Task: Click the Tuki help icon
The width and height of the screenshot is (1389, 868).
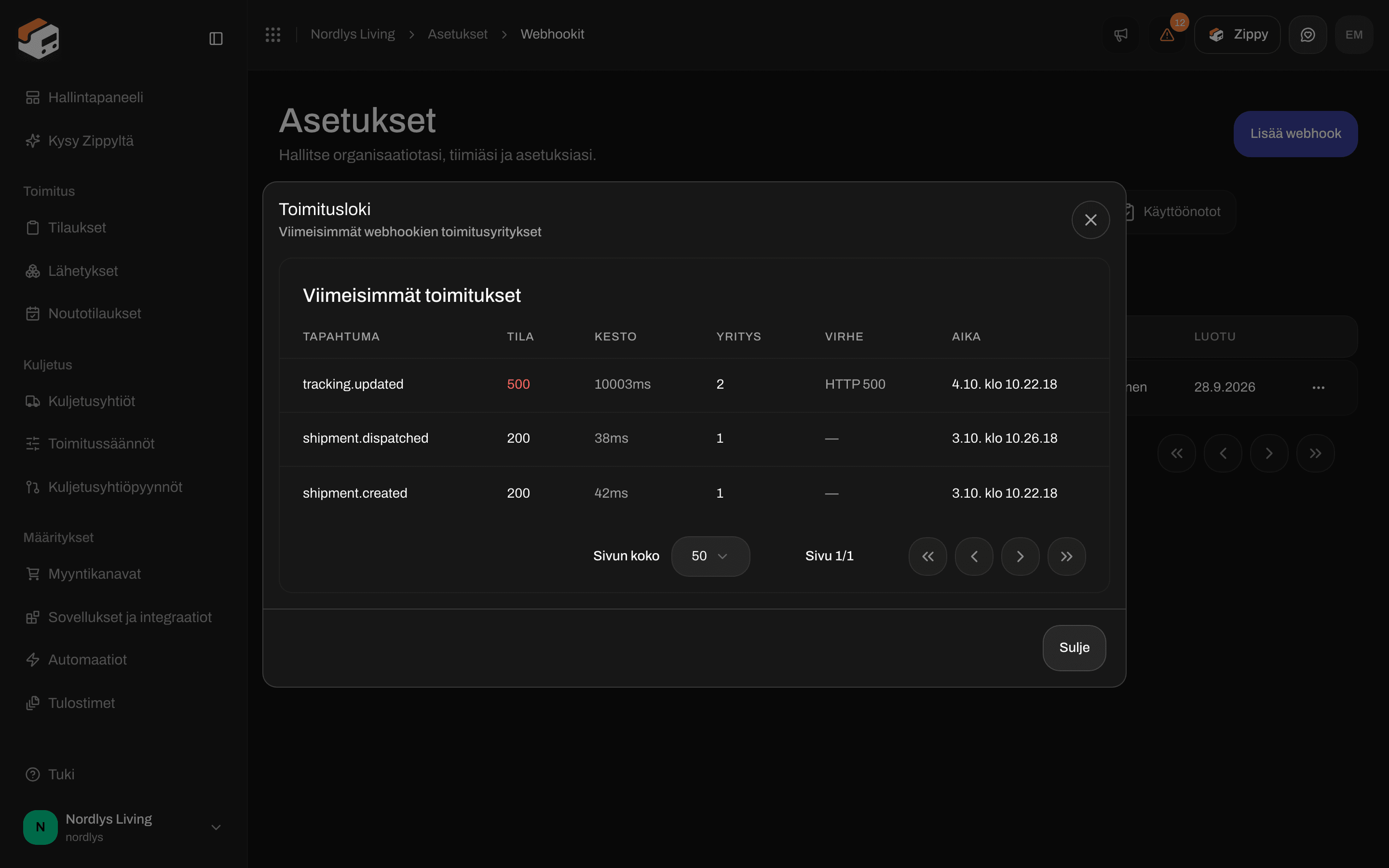Action: coord(33,774)
